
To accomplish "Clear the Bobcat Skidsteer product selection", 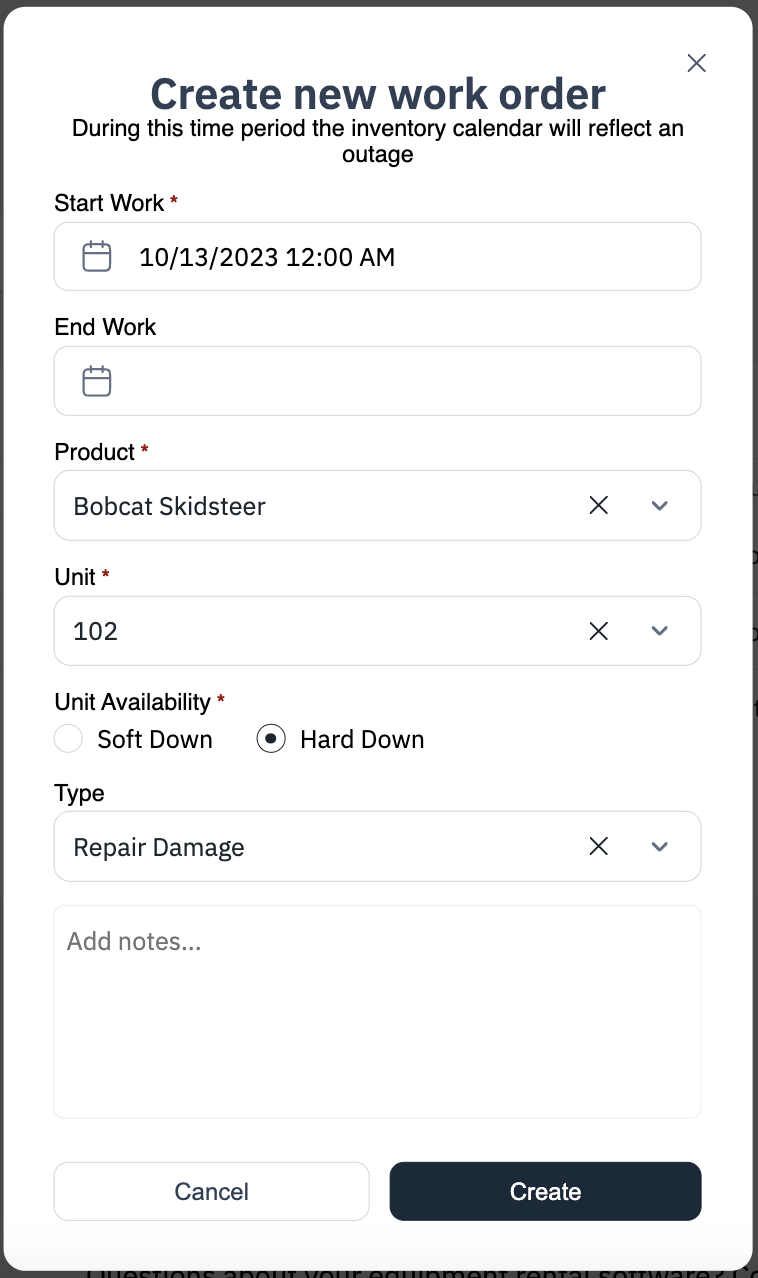I will pos(598,505).
